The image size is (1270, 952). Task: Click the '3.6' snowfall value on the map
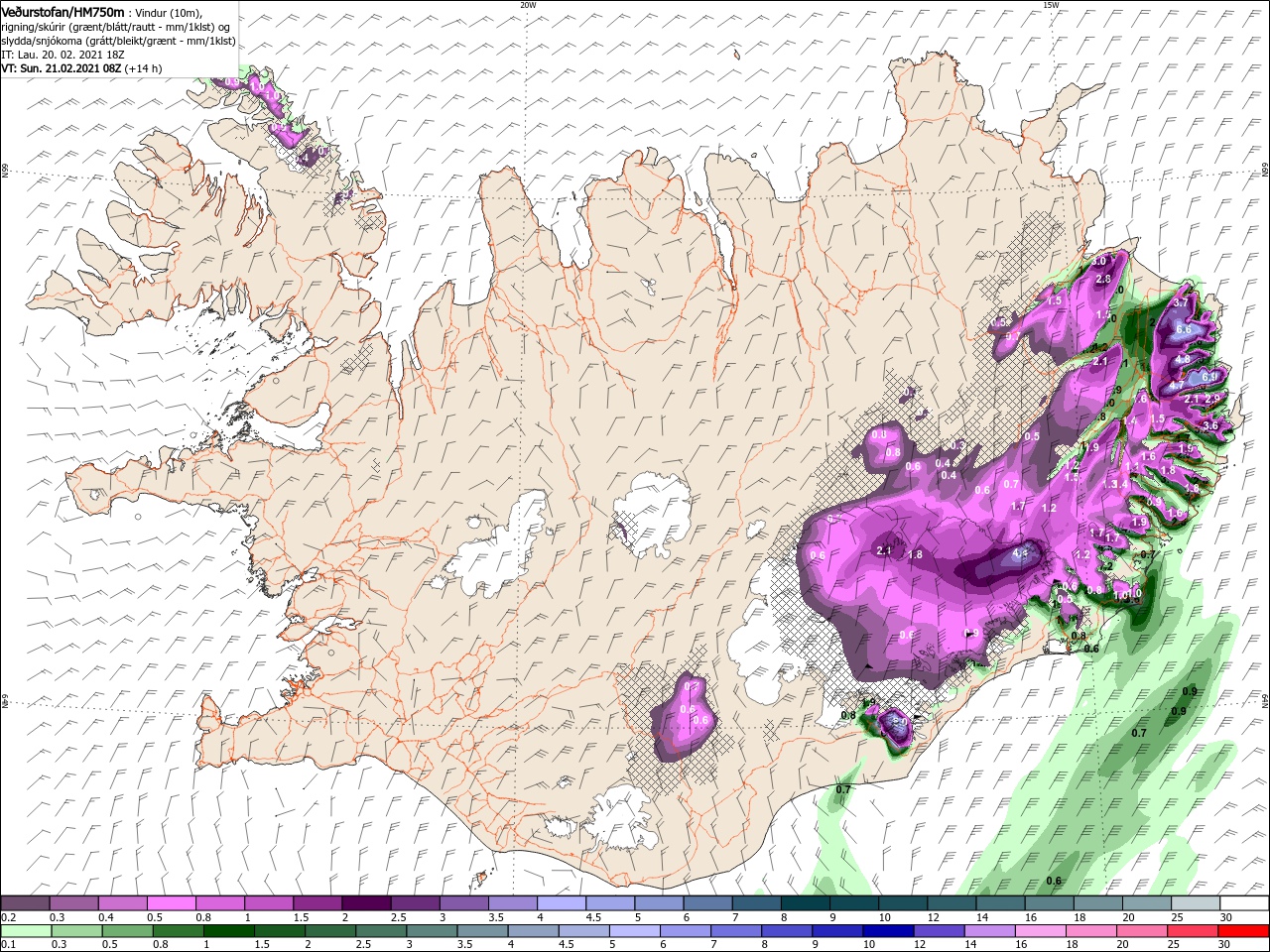1209,425
